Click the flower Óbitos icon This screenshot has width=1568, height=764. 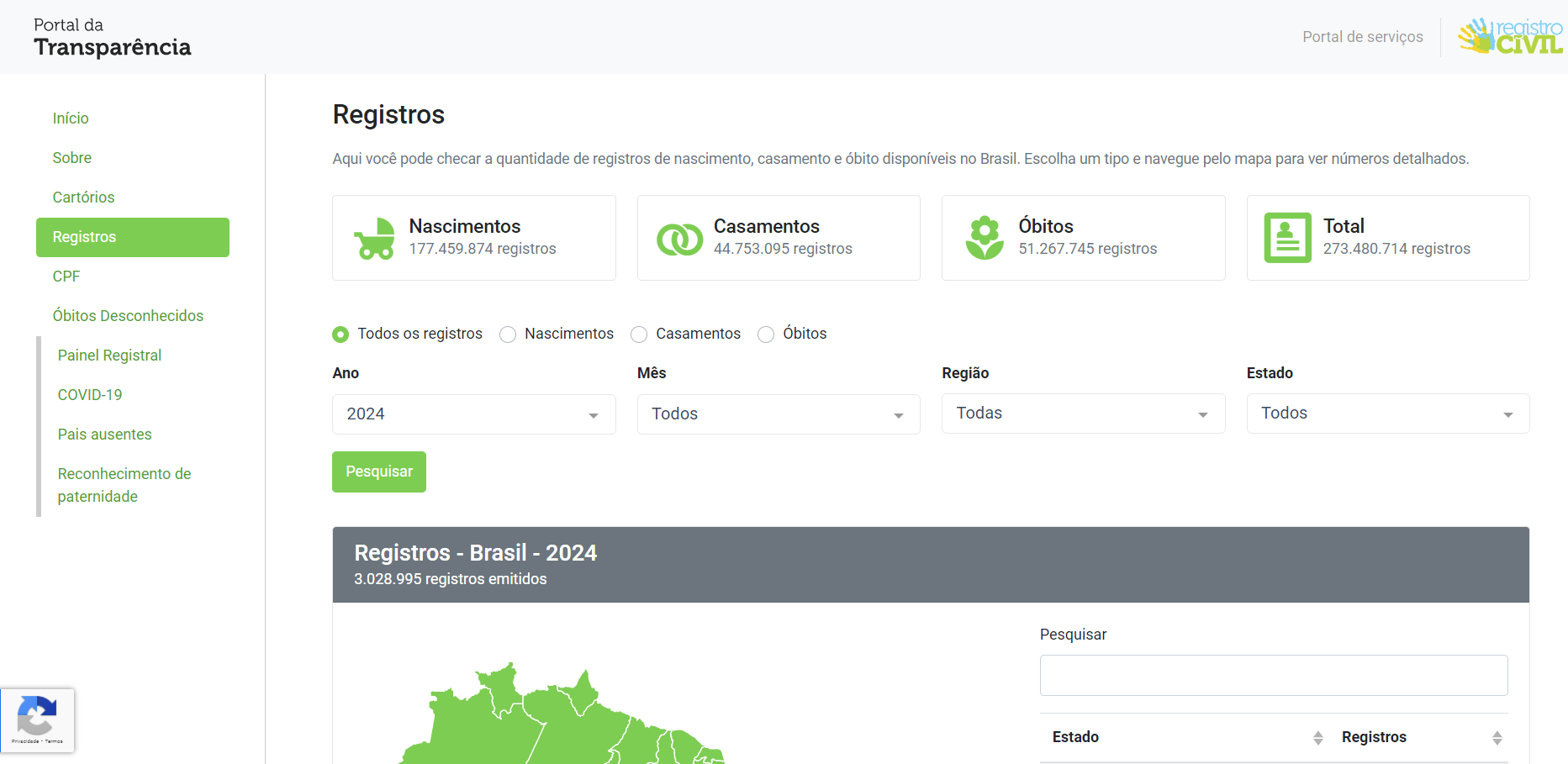coord(985,239)
